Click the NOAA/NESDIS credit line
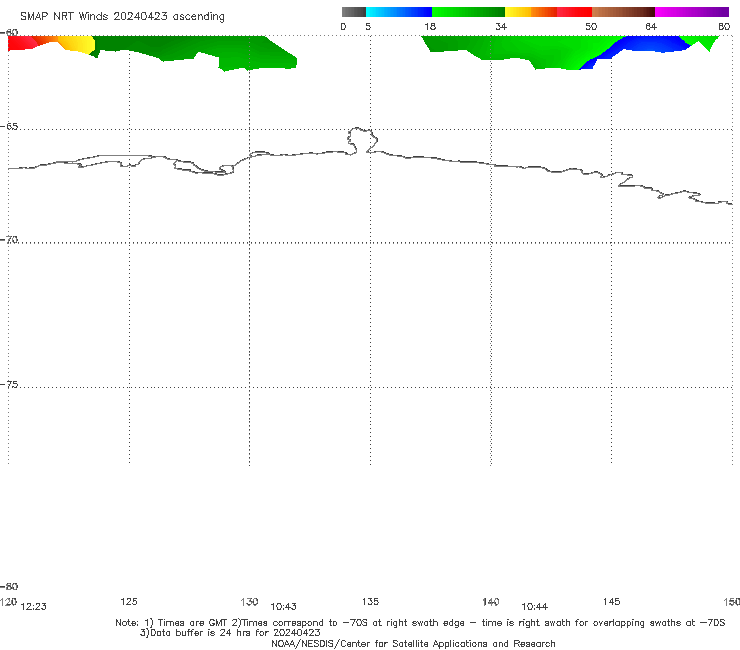740x650 pixels. (413, 643)
